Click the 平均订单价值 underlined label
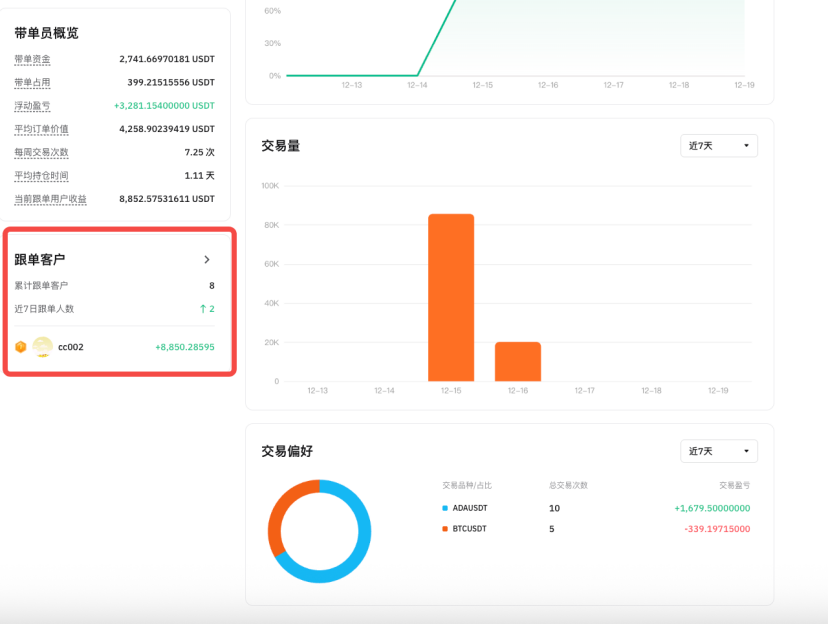This screenshot has width=828, height=624. (41, 129)
